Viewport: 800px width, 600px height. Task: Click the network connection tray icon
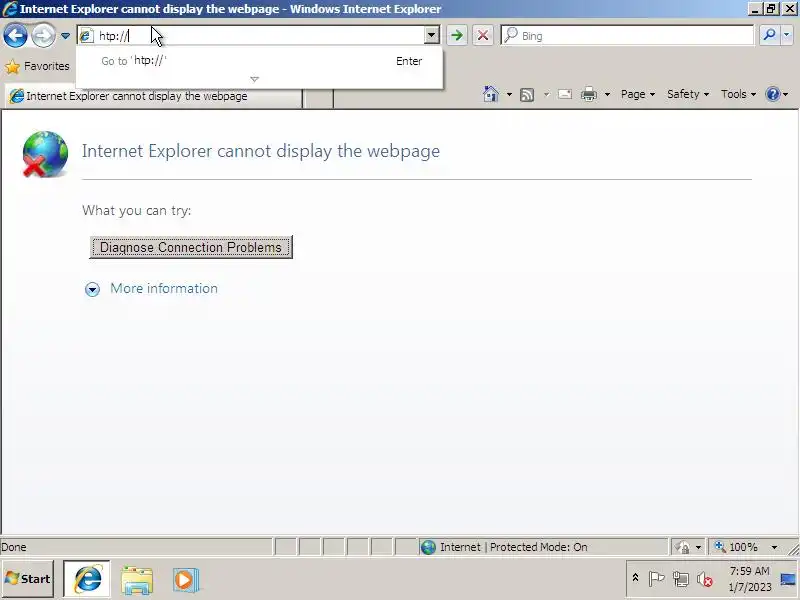pyautogui.click(x=681, y=579)
